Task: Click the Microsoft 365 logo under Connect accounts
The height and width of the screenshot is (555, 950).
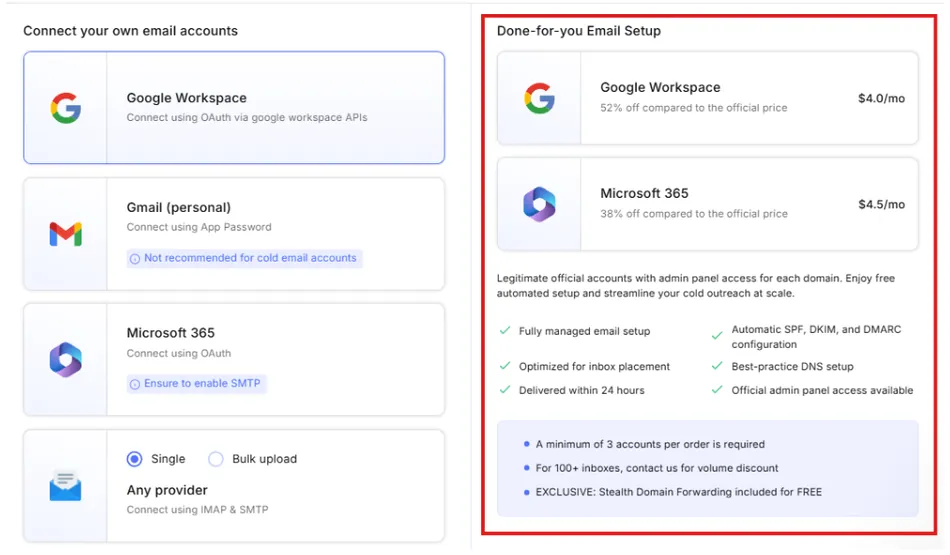Action: coord(65,359)
